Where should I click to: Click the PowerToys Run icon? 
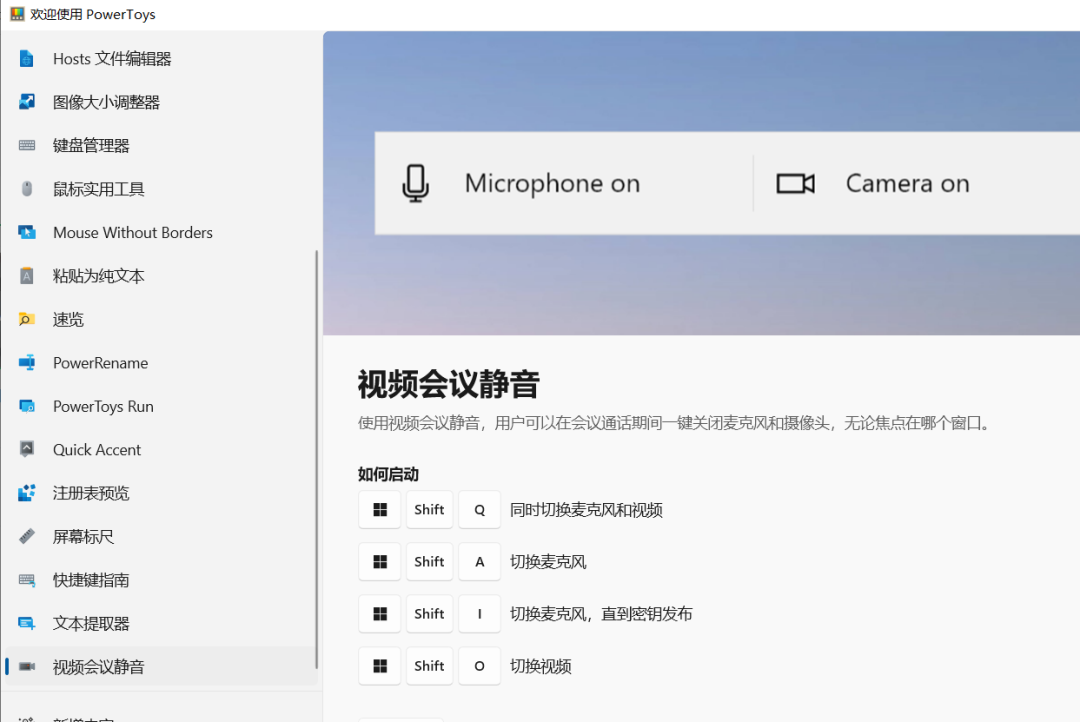tap(27, 406)
